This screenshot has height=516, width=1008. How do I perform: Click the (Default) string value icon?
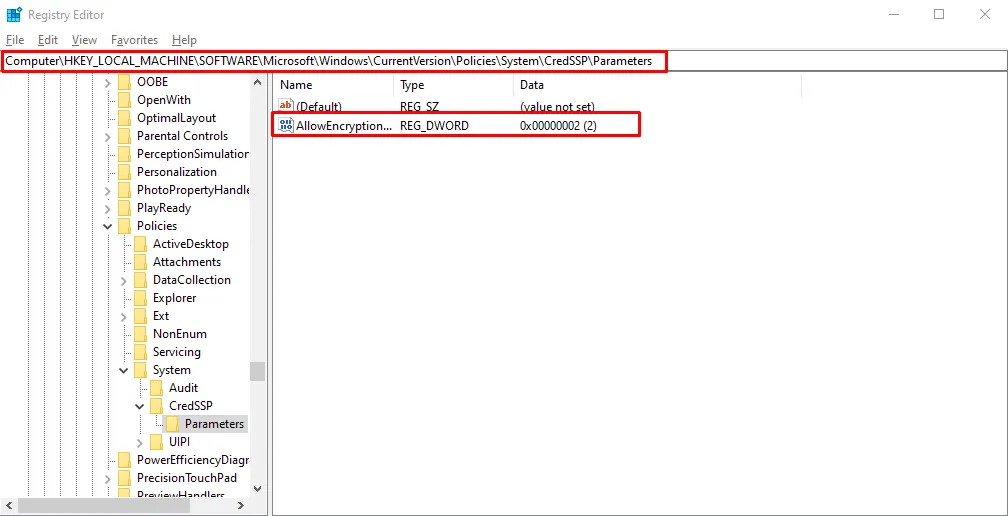click(x=286, y=105)
